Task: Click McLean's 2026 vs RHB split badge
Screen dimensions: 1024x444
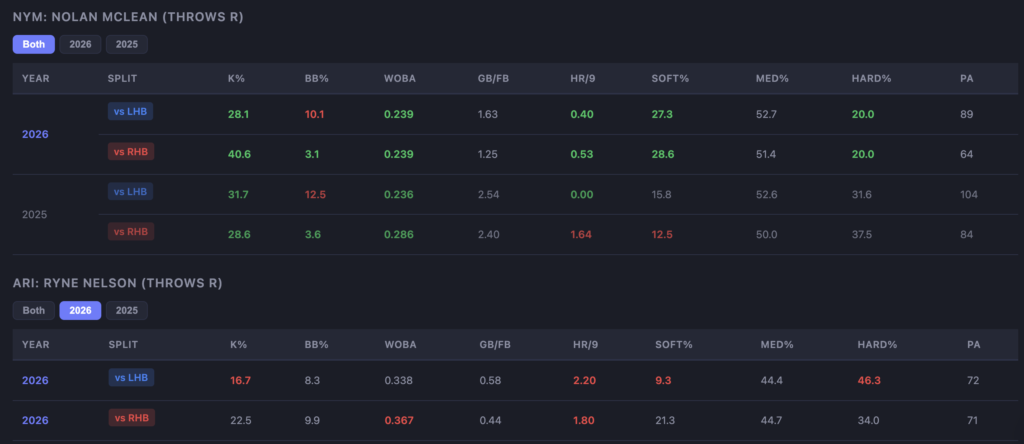Action: (131, 151)
